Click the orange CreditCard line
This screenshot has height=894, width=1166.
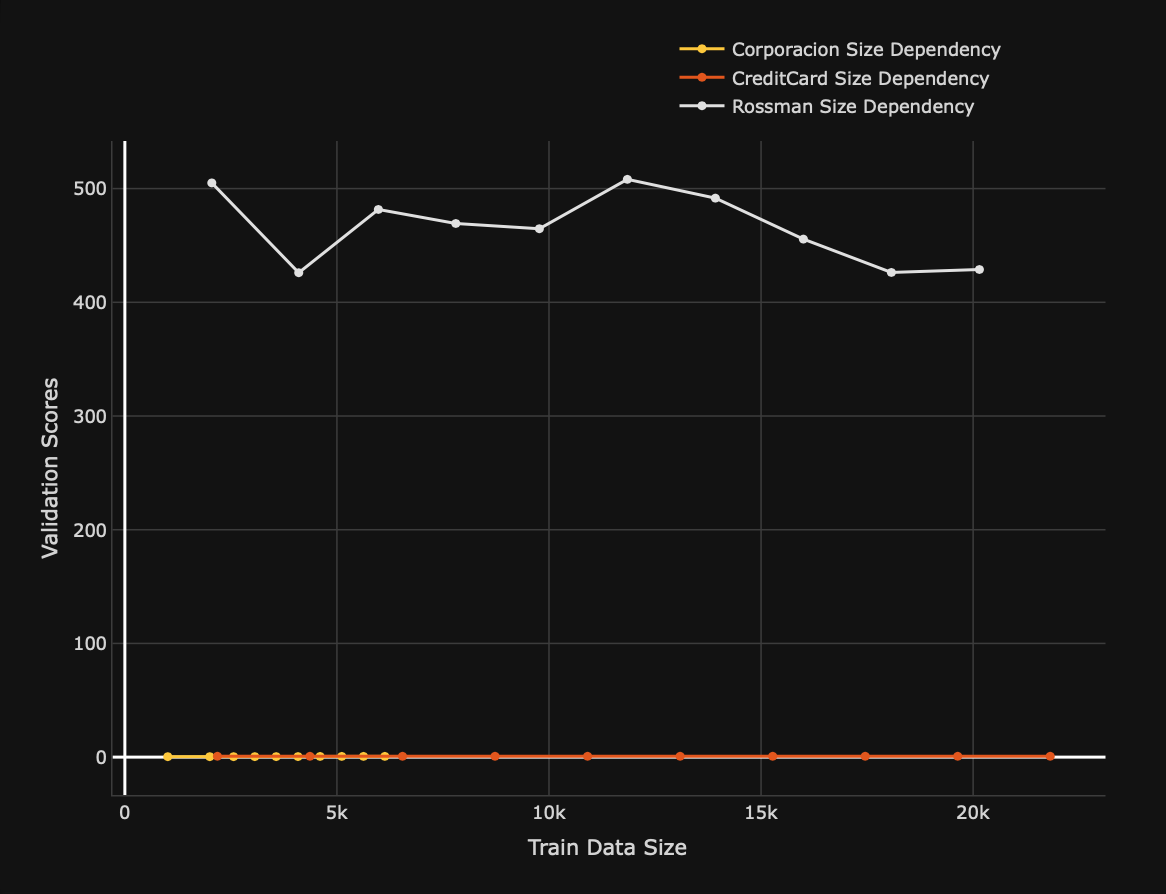click(700, 756)
